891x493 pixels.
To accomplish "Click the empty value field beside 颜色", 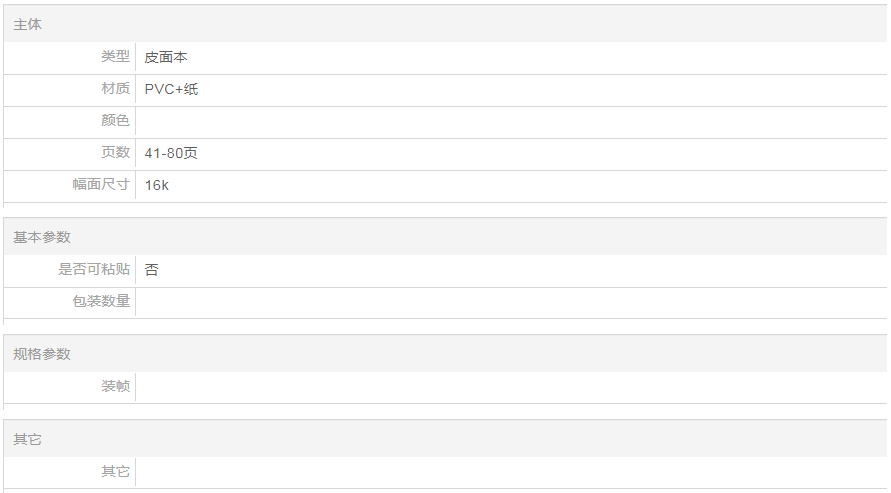I will click(510, 121).
